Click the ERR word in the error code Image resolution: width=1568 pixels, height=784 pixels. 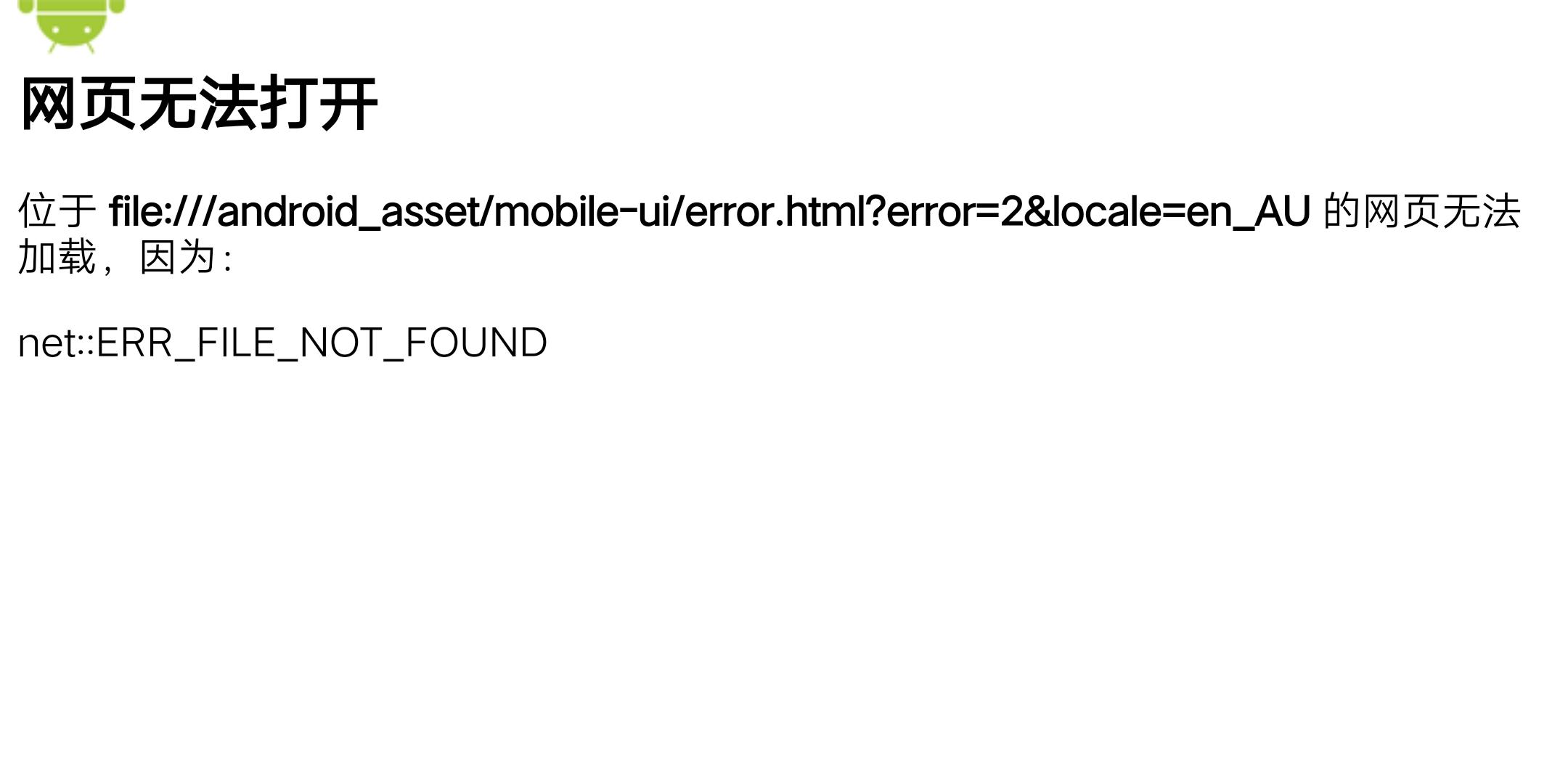pyautogui.click(x=134, y=343)
